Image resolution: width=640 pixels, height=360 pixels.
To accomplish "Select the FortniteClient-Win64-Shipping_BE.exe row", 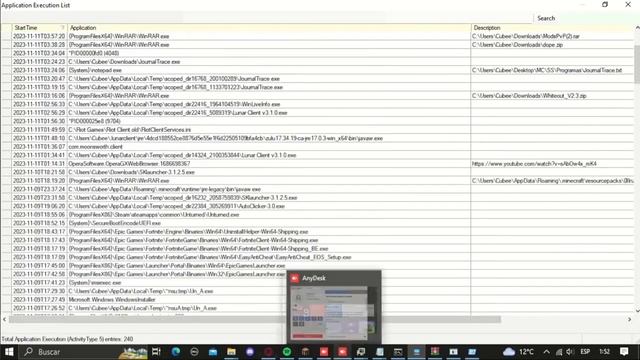I will [x=318, y=249].
